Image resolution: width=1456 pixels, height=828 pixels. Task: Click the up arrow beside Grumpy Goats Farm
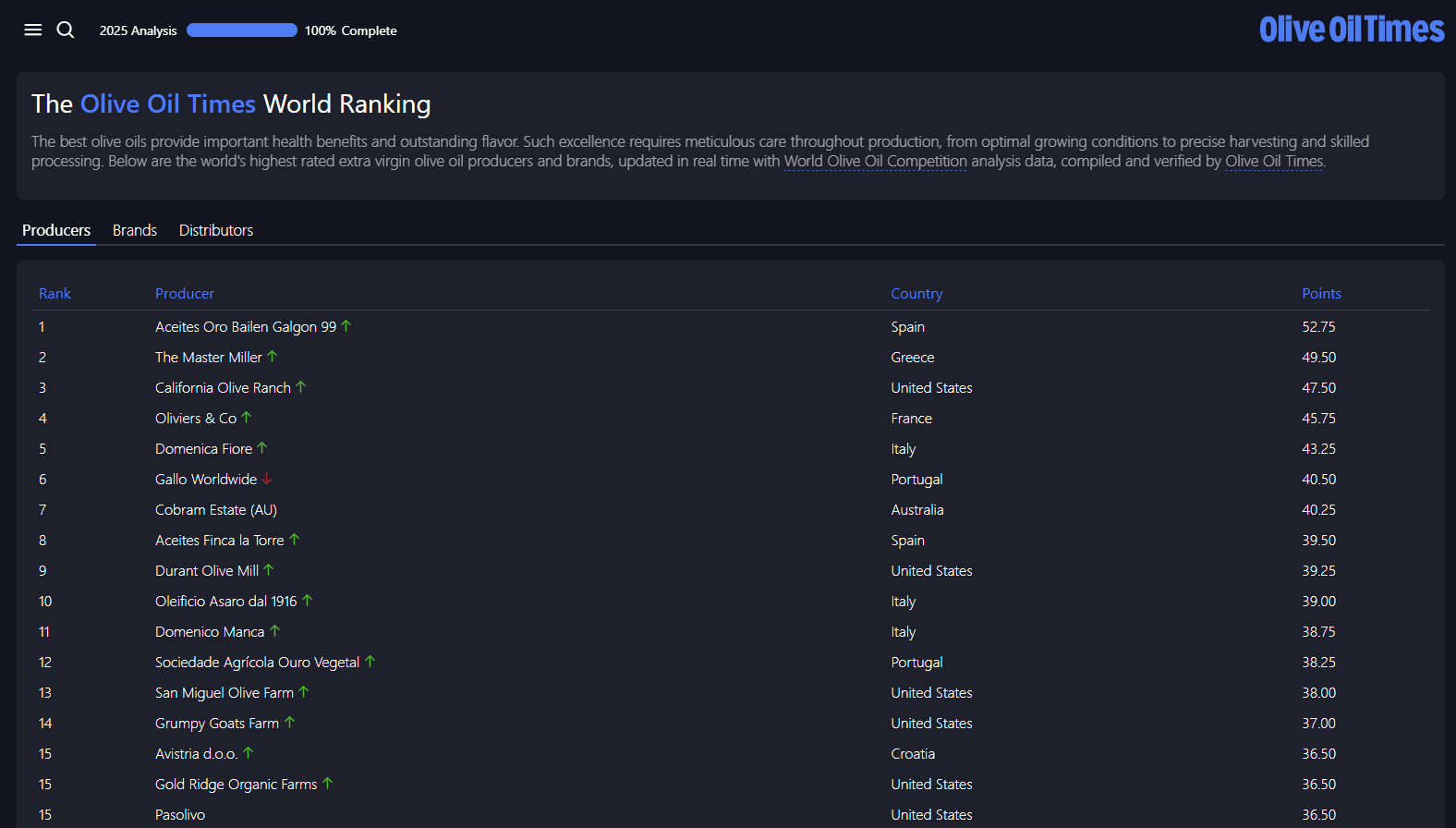290,723
